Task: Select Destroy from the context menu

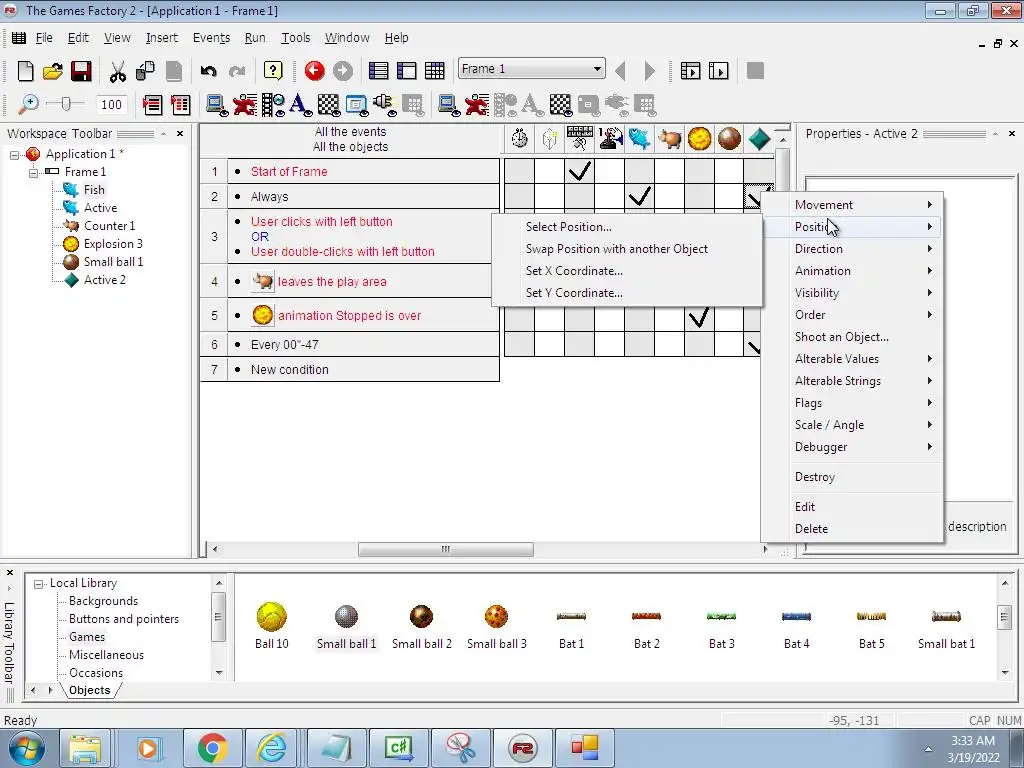Action: [x=852, y=477]
